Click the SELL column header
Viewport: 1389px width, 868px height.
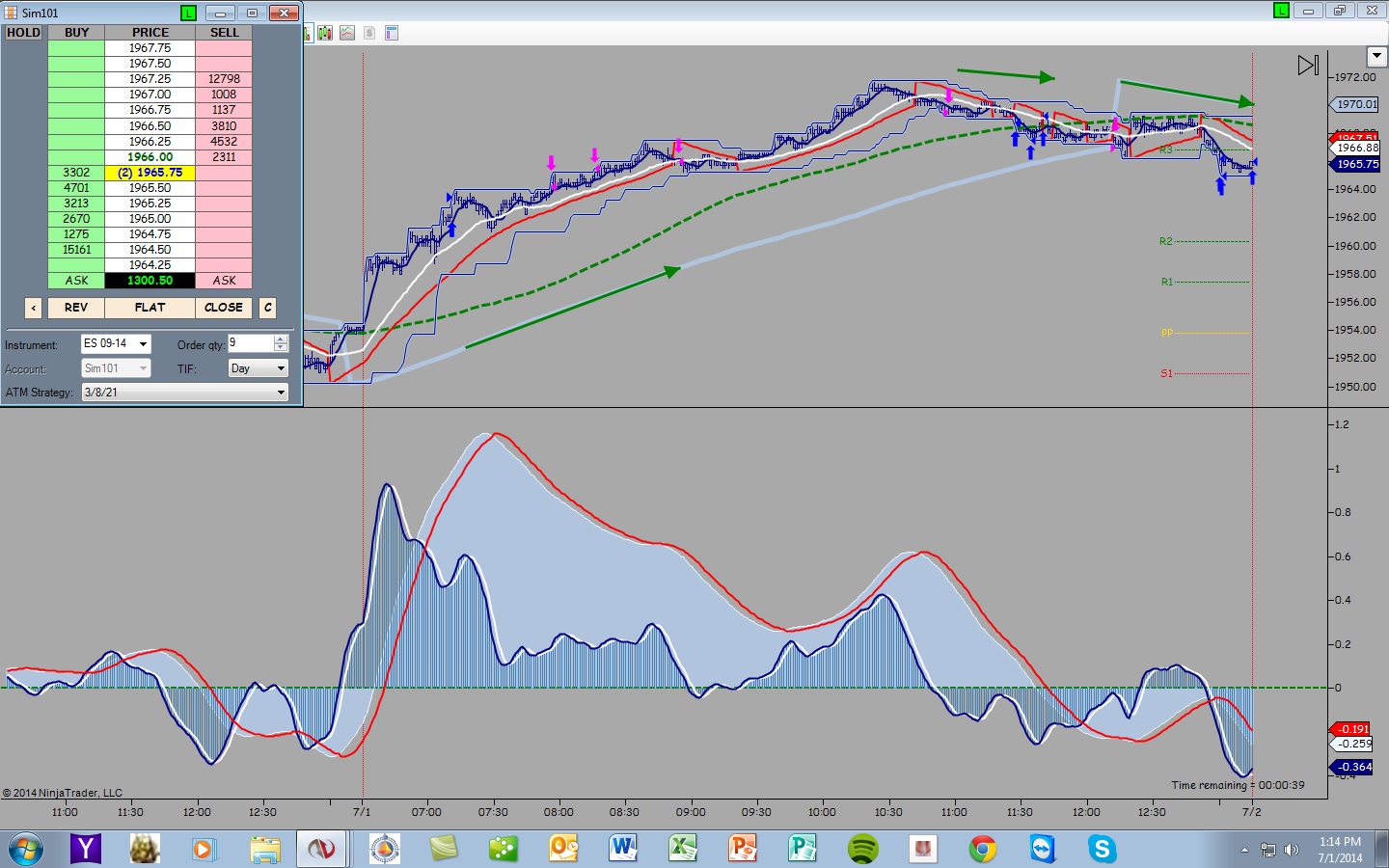[224, 33]
